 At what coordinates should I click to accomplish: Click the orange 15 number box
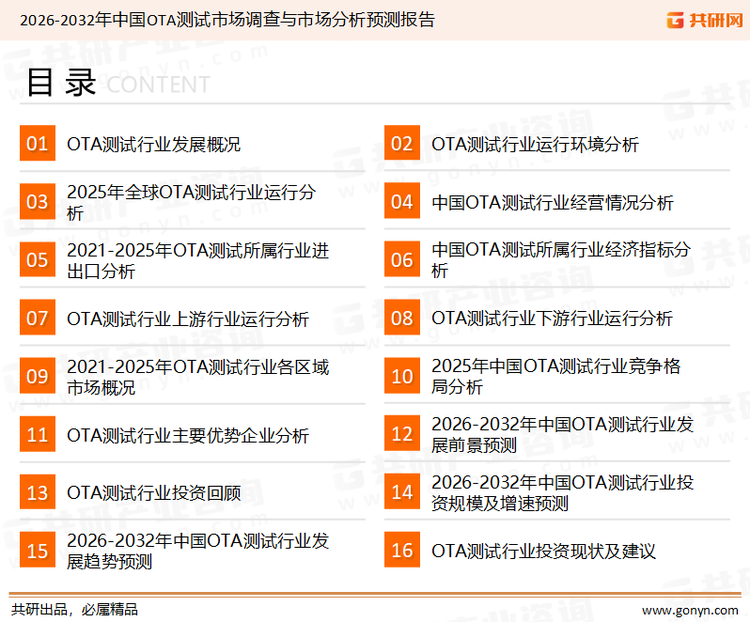pyautogui.click(x=37, y=550)
